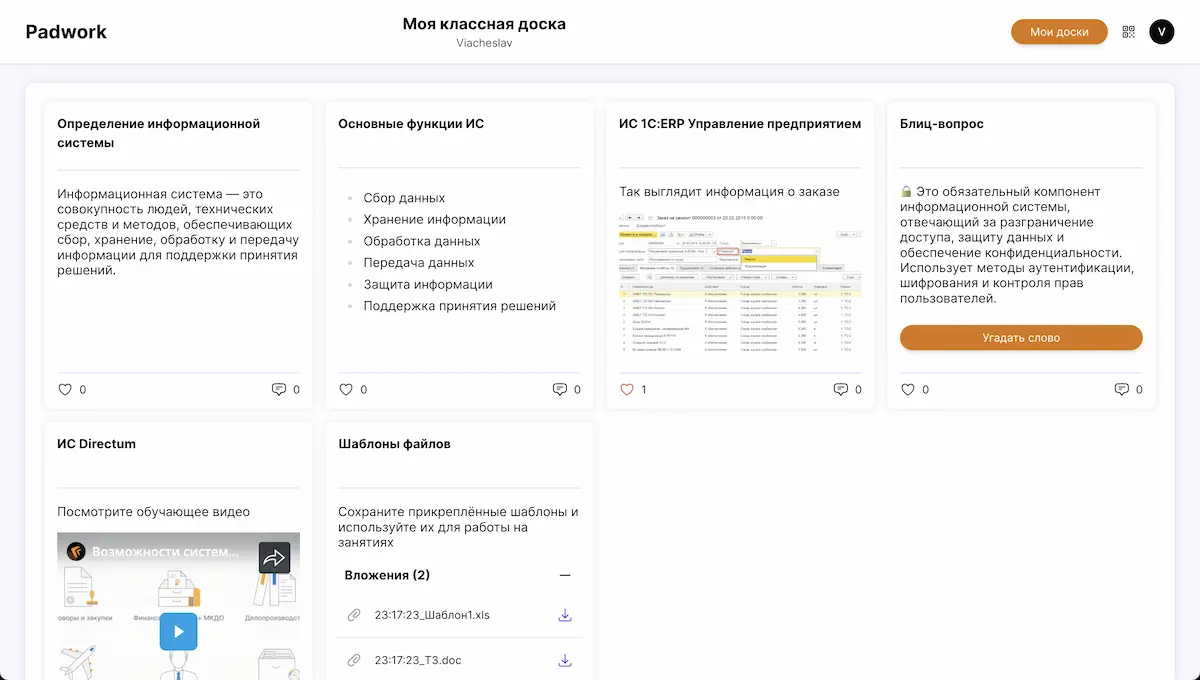Unlike the ИС 1C:ERP card
The width and height of the screenshot is (1200, 680).
coord(627,389)
